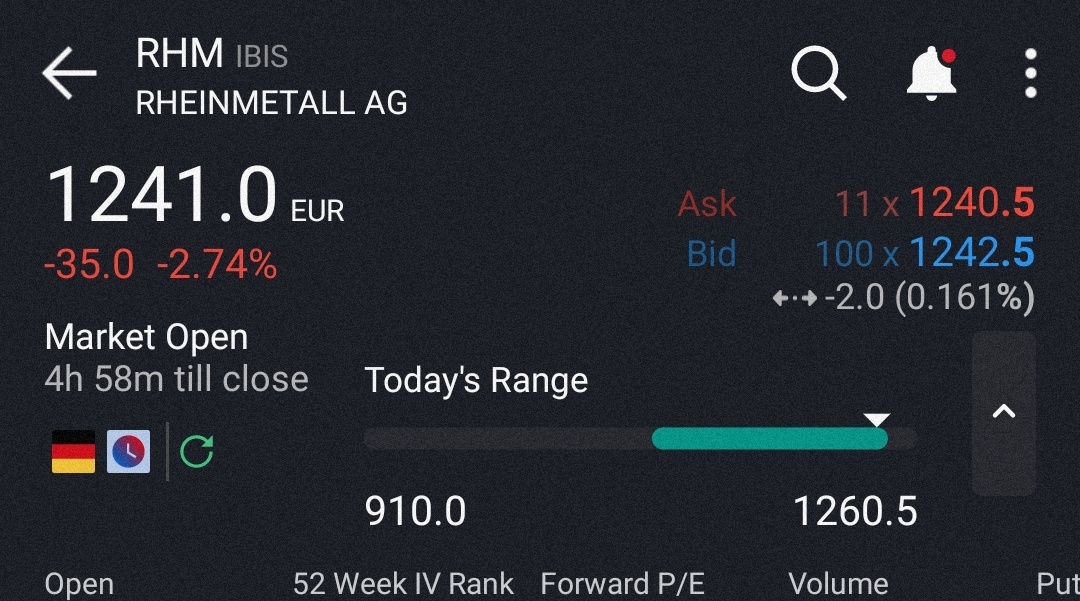Tap the Ask price 1240.5
This screenshot has width=1080, height=601.
coord(971,204)
